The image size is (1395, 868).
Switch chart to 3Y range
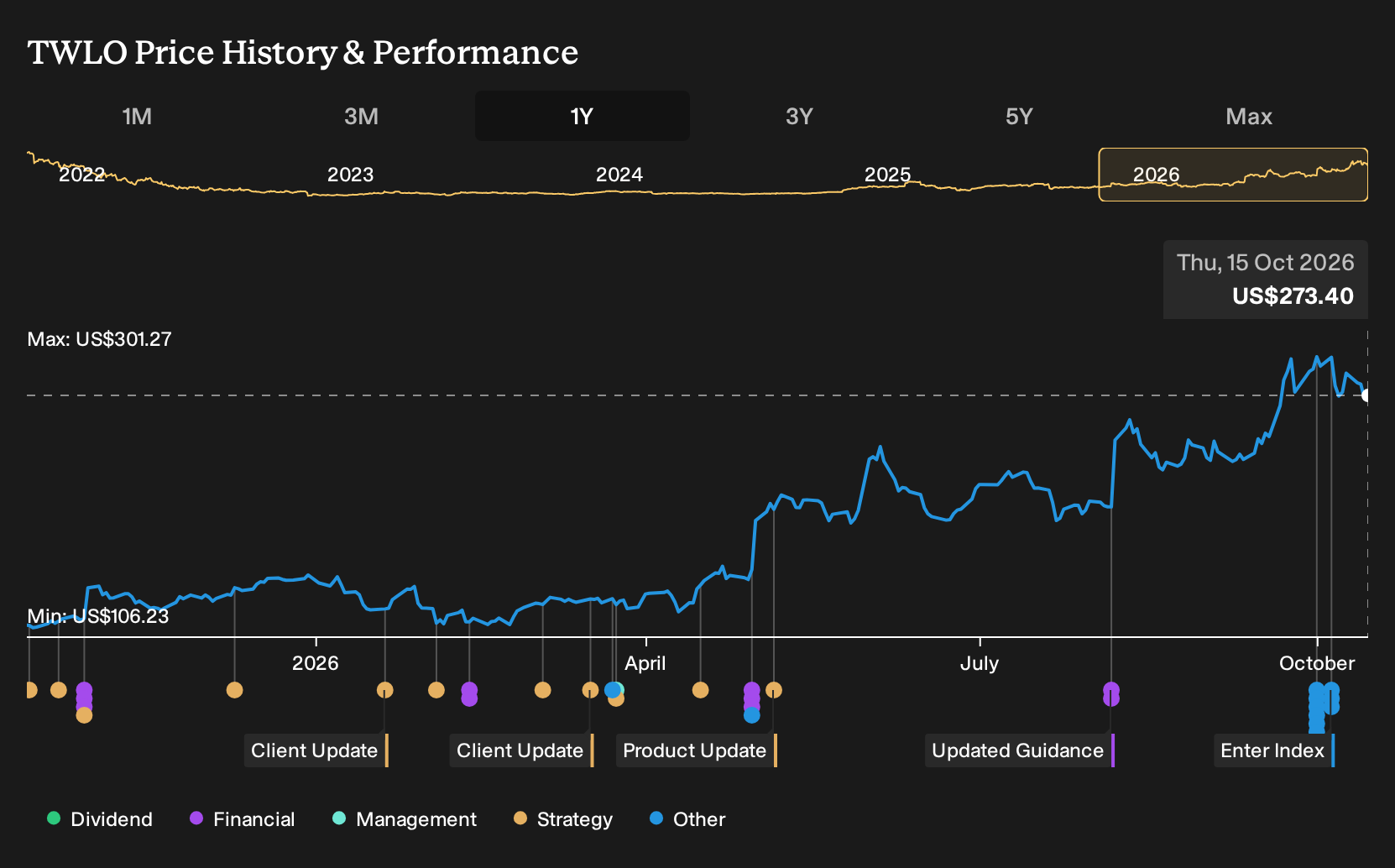pyautogui.click(x=799, y=116)
